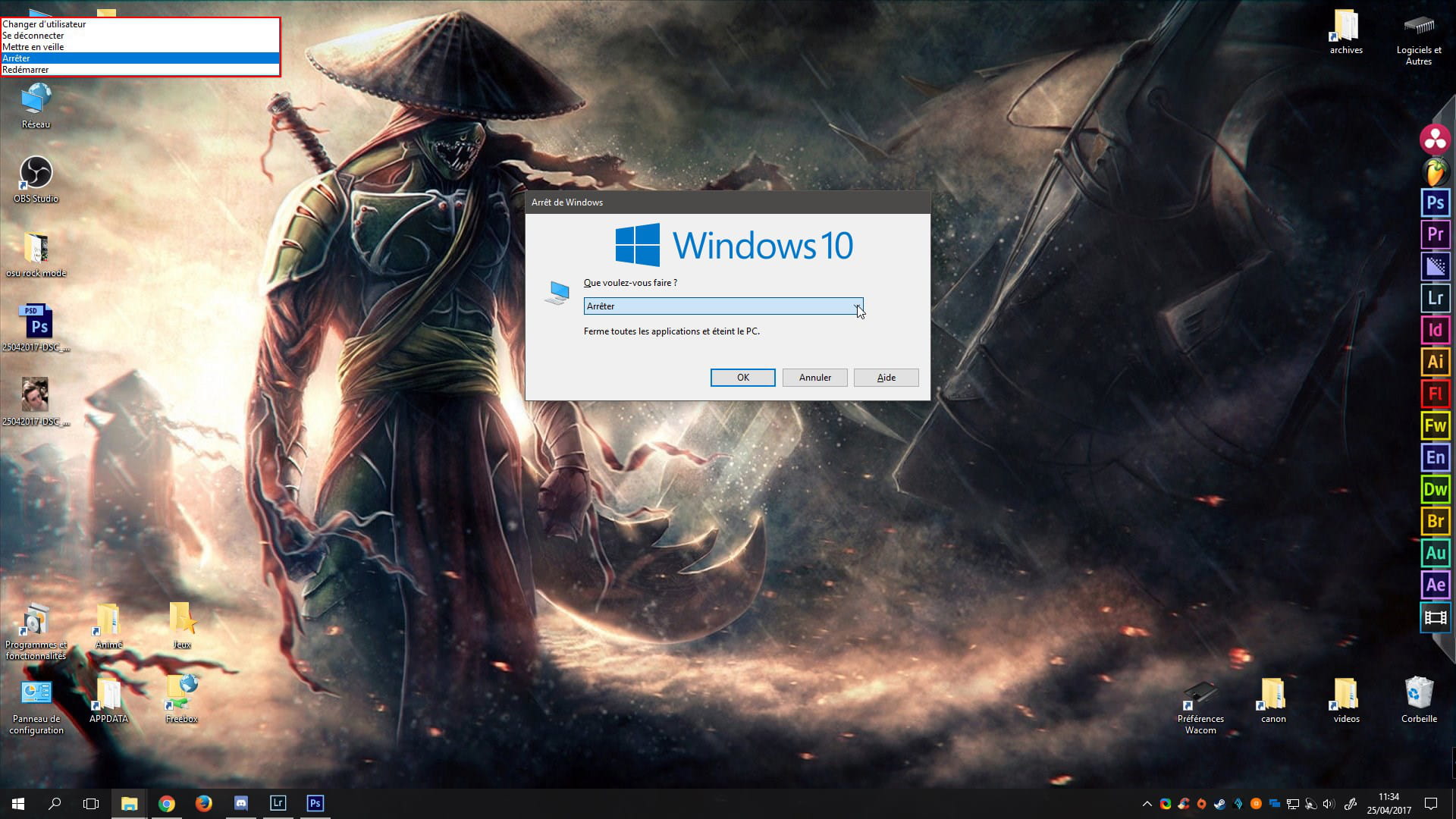Open Discord from the taskbar
Image resolution: width=1456 pixels, height=819 pixels.
(x=240, y=804)
